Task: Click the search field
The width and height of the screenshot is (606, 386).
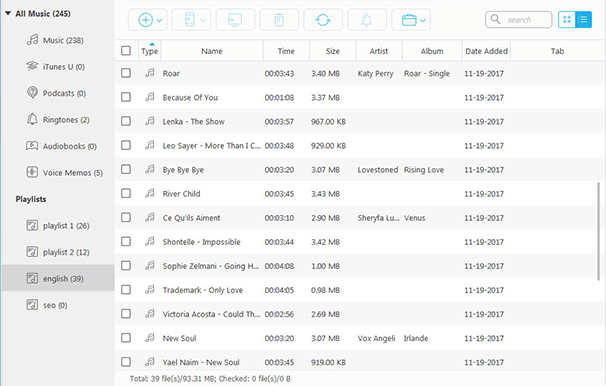Action: tap(519, 20)
